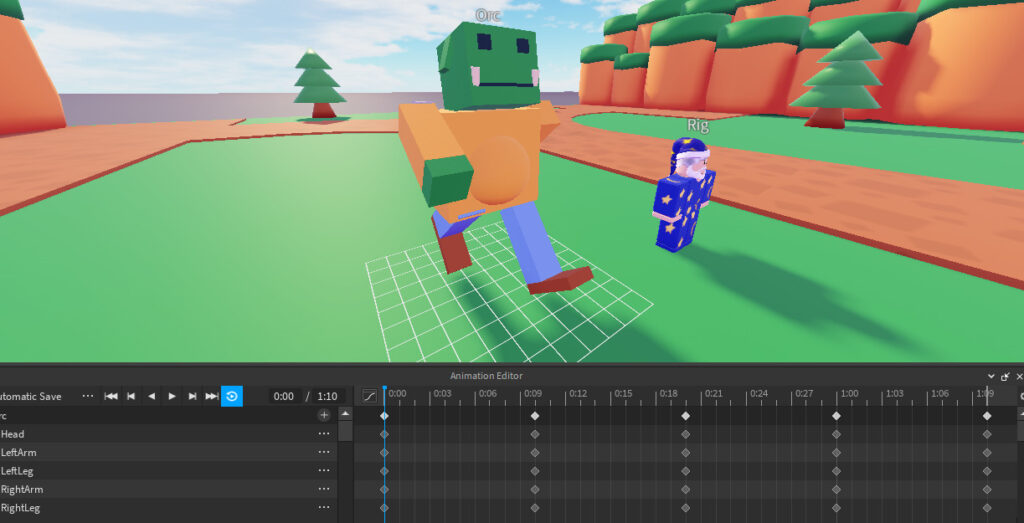Screen dimensions: 1024x523
Task: Click the blue playhead scrubber handle
Action: click(384, 390)
